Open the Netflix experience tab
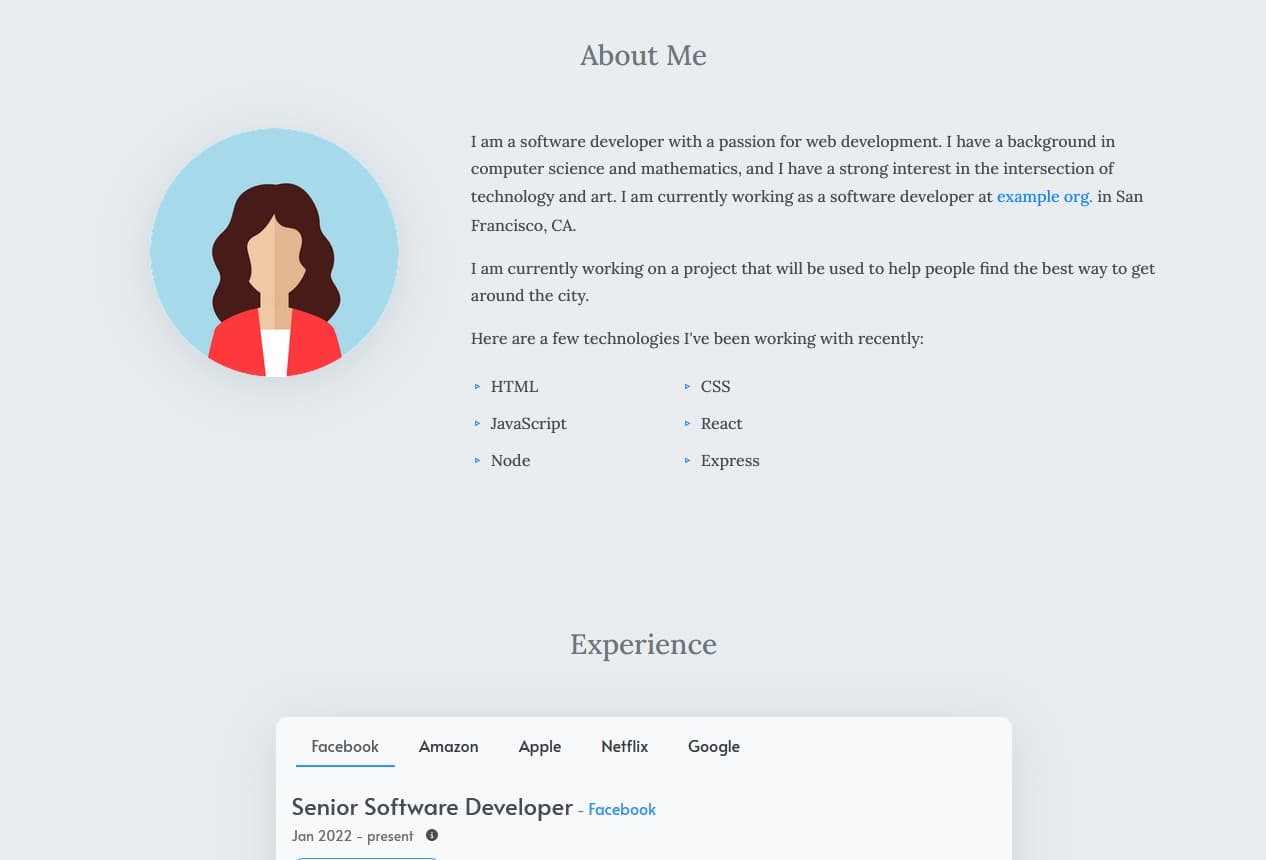The height and width of the screenshot is (860, 1266). click(624, 746)
